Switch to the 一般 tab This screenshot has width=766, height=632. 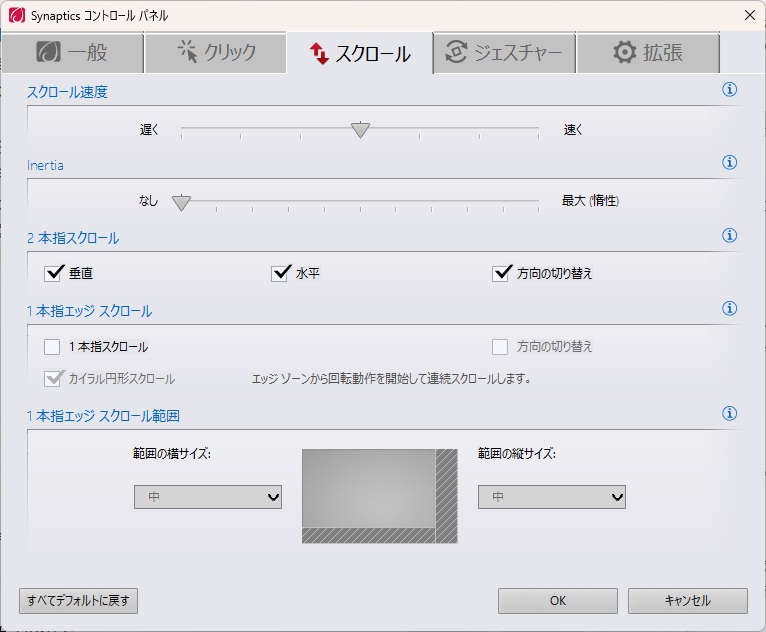point(72,52)
